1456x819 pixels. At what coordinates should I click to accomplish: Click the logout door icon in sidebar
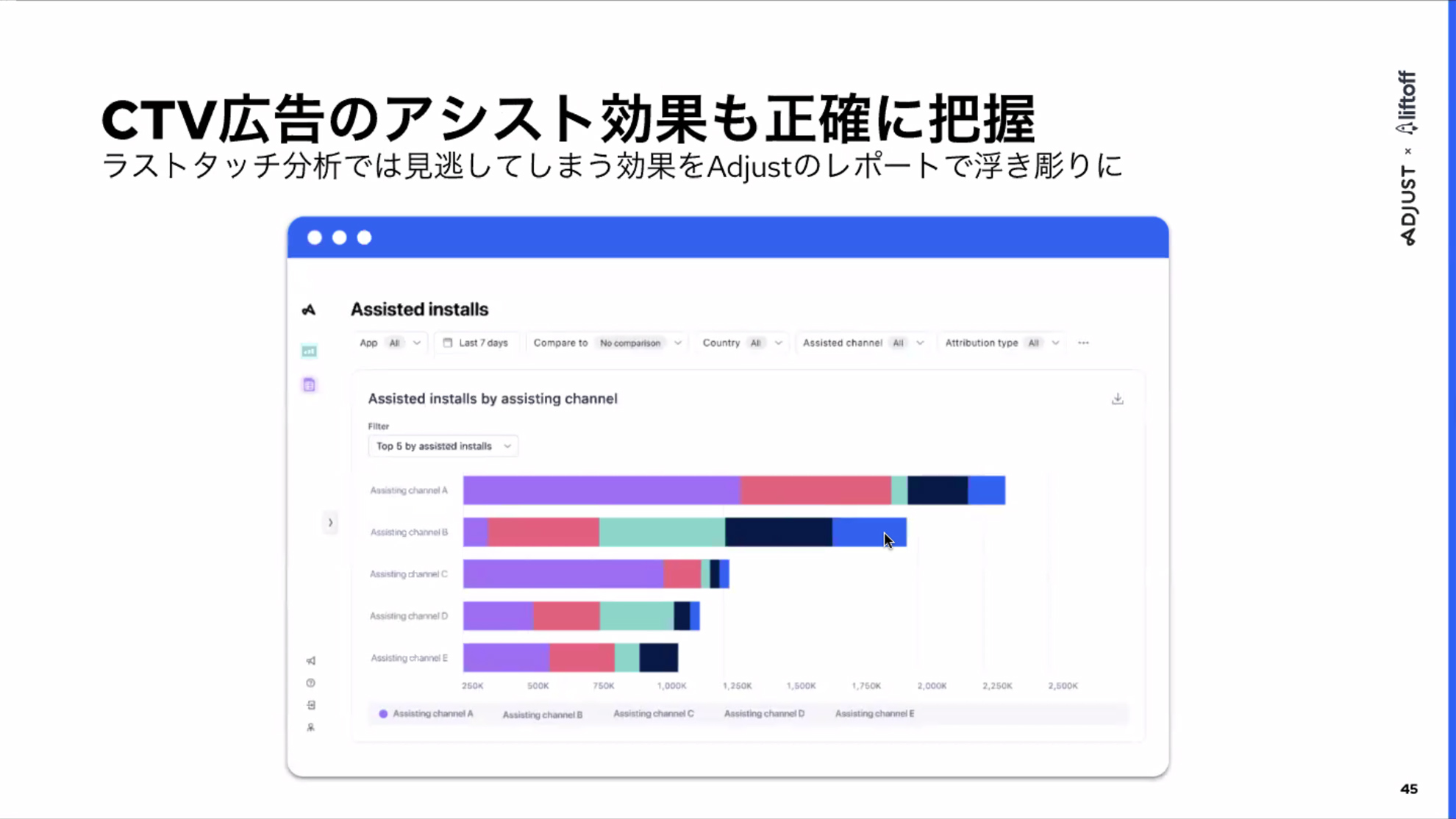tap(311, 705)
